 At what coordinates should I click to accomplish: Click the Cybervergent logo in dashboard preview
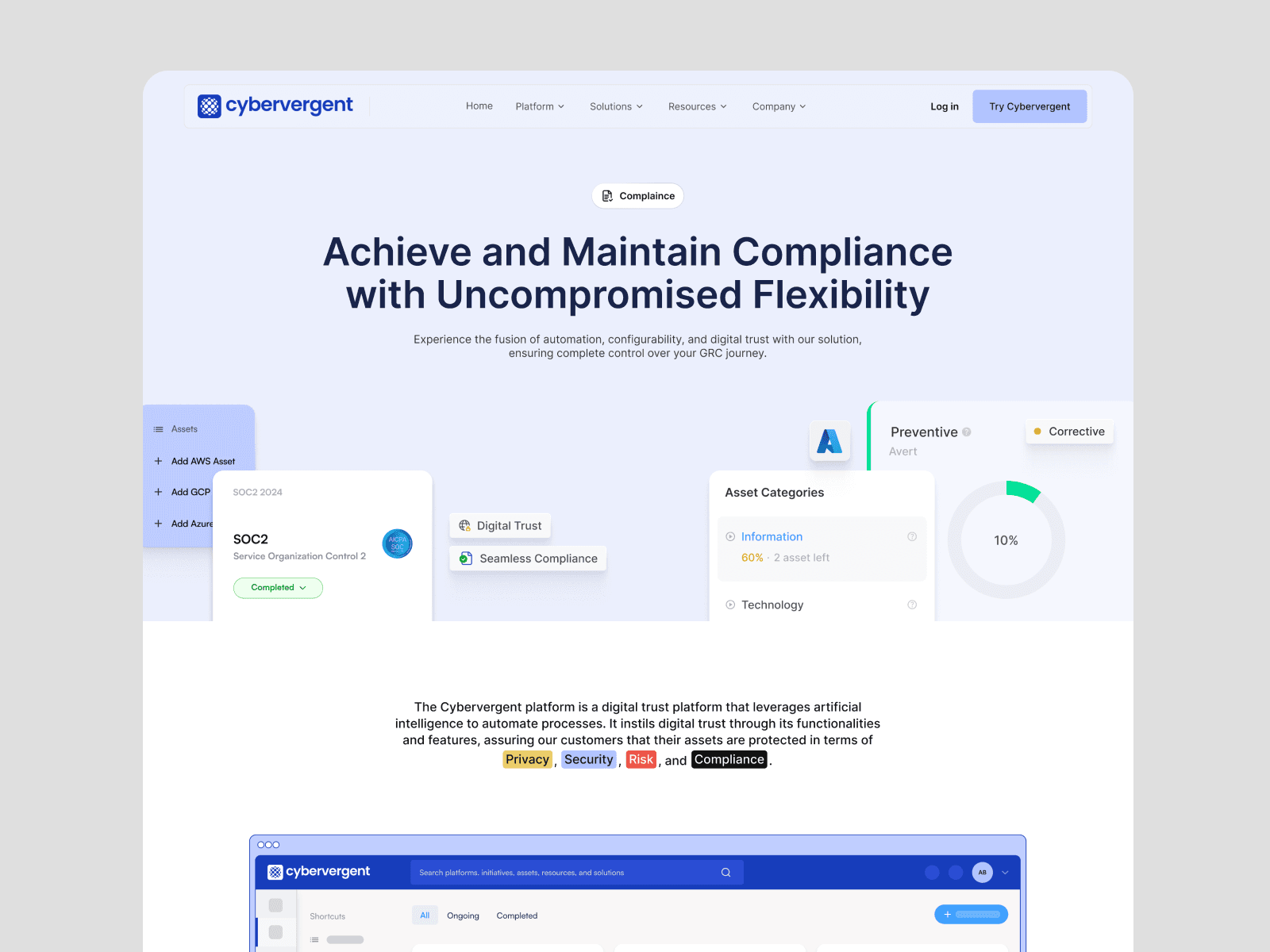coord(319,872)
